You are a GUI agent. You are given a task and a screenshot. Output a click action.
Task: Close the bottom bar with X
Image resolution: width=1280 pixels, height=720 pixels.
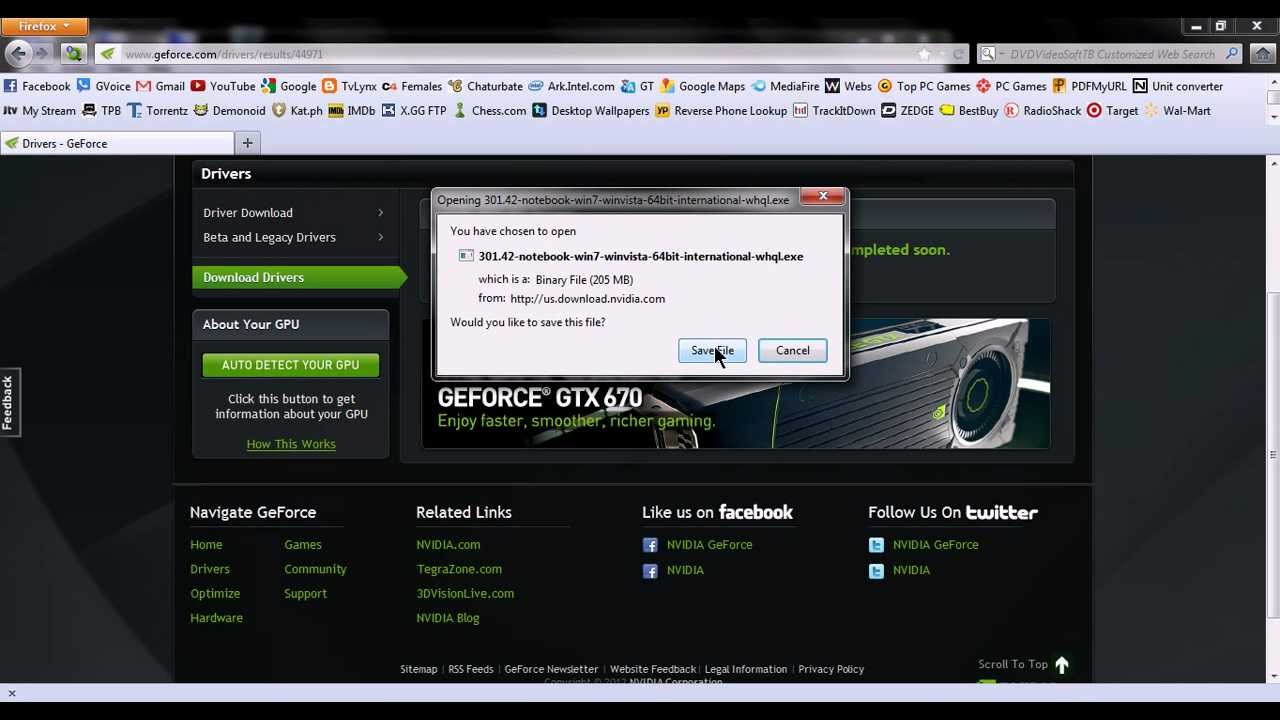12,693
